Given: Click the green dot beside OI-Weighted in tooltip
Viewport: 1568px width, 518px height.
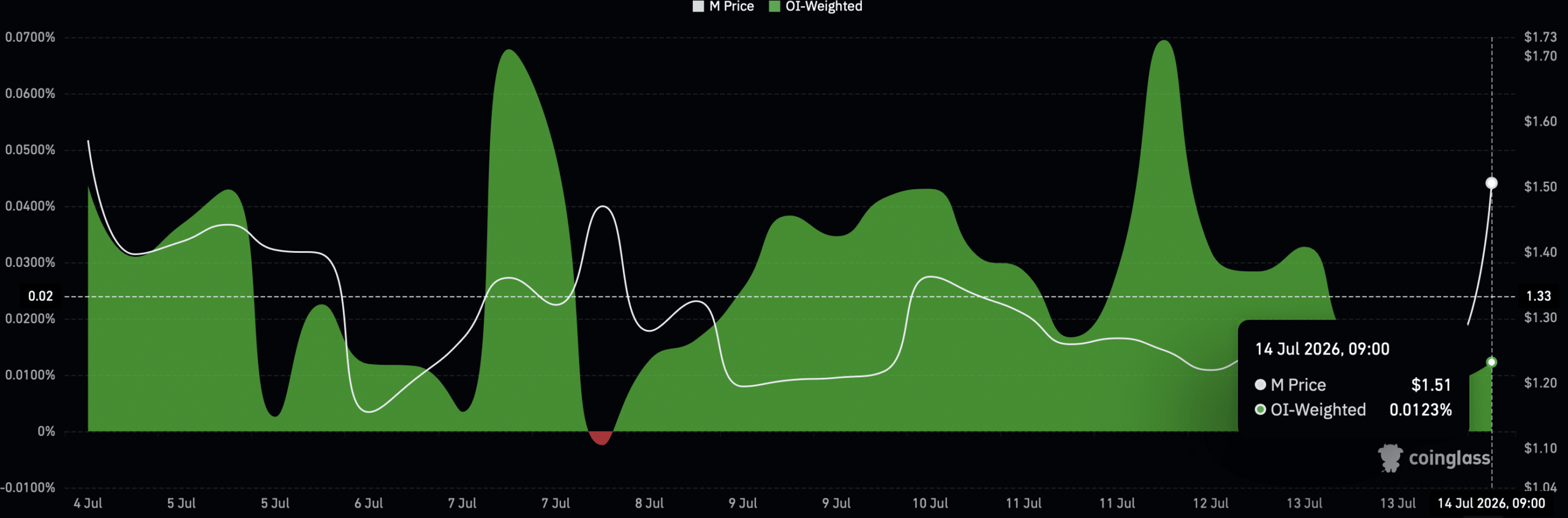Looking at the screenshot, I should pos(1260,410).
